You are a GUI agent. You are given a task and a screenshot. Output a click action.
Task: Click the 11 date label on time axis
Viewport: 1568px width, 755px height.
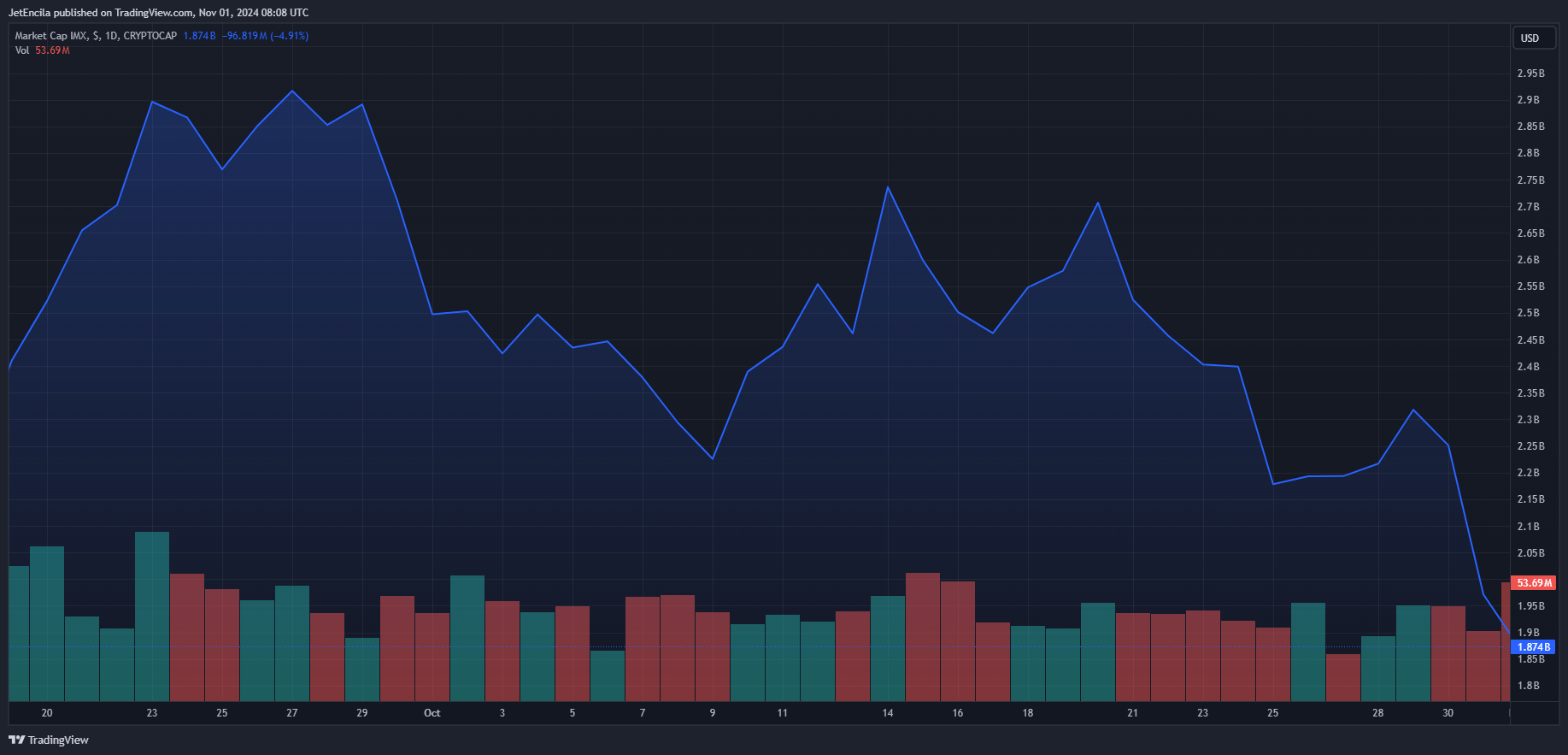coord(783,713)
